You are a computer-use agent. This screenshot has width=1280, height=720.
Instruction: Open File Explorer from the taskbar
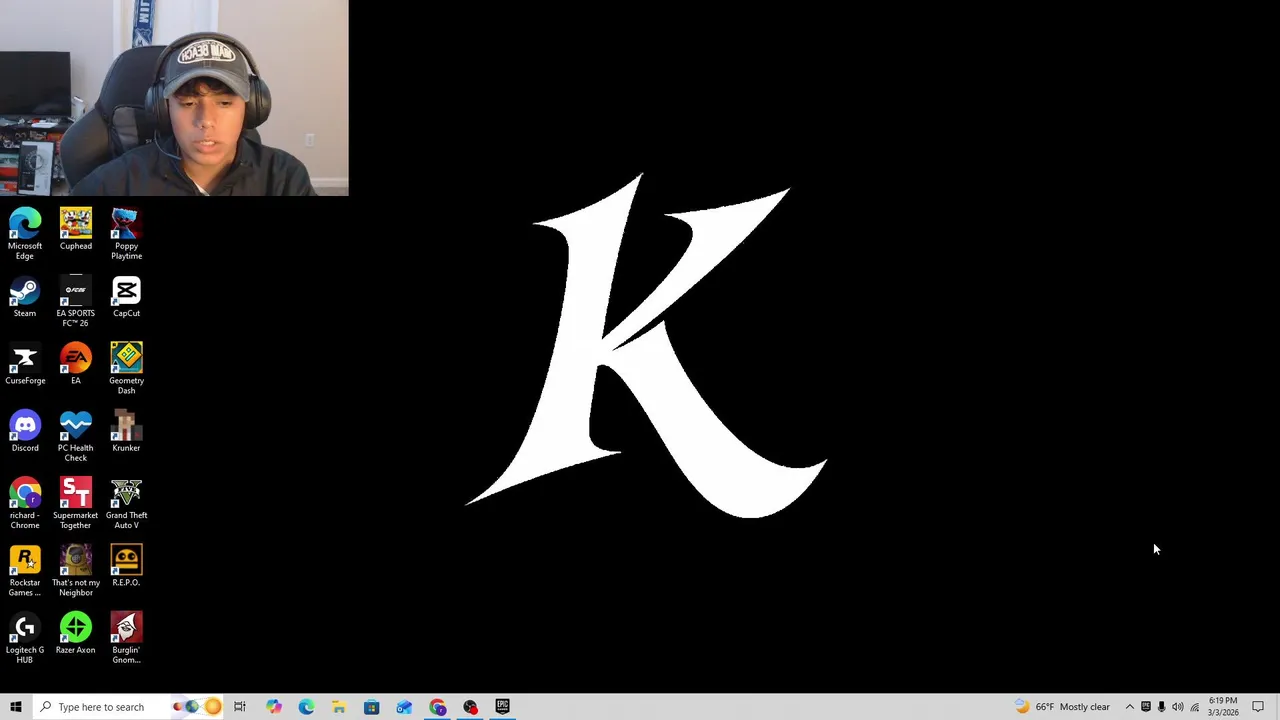click(339, 707)
